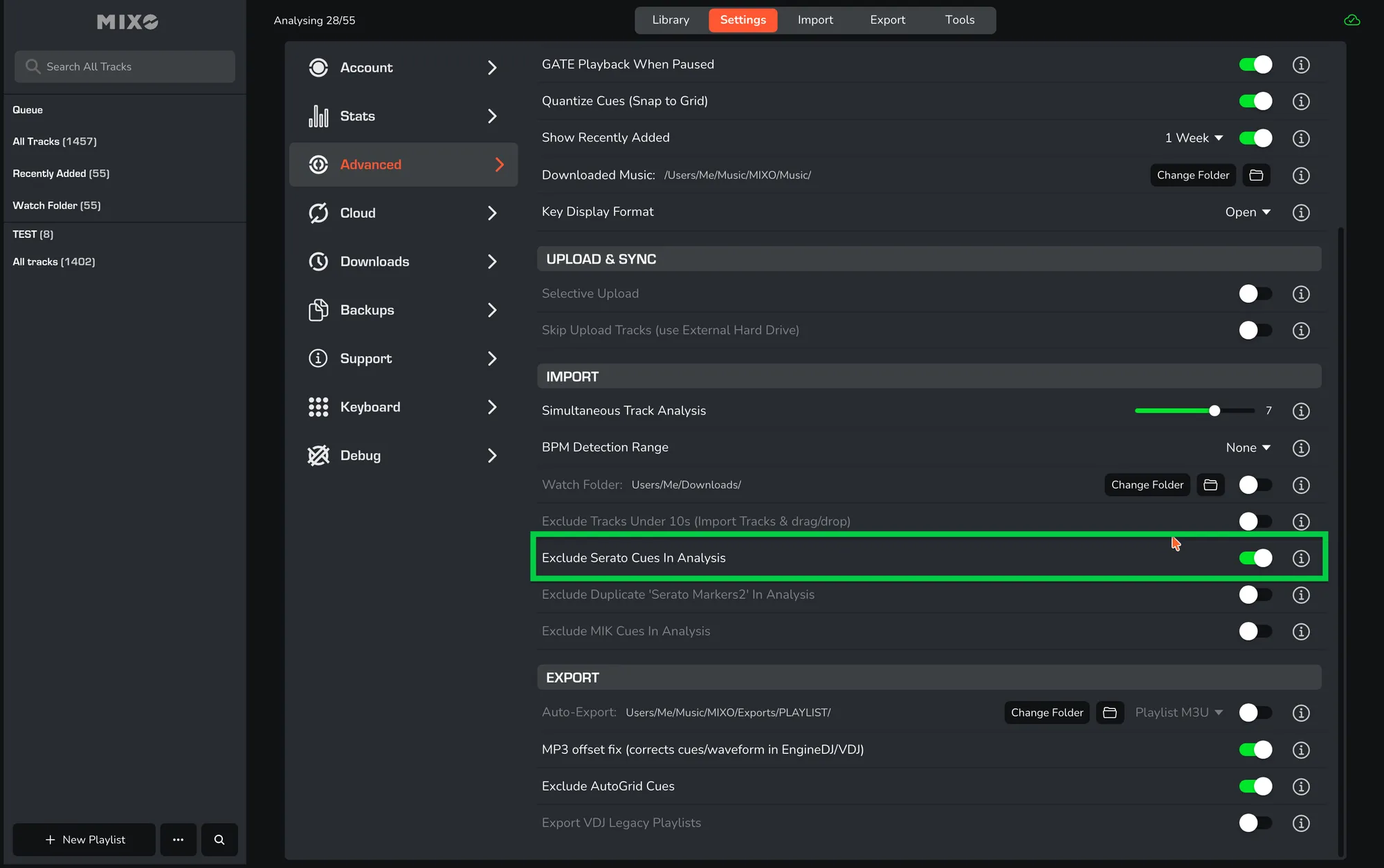The height and width of the screenshot is (868, 1384).
Task: Disable Exclude Serato Cues In Analysis
Action: click(1255, 558)
